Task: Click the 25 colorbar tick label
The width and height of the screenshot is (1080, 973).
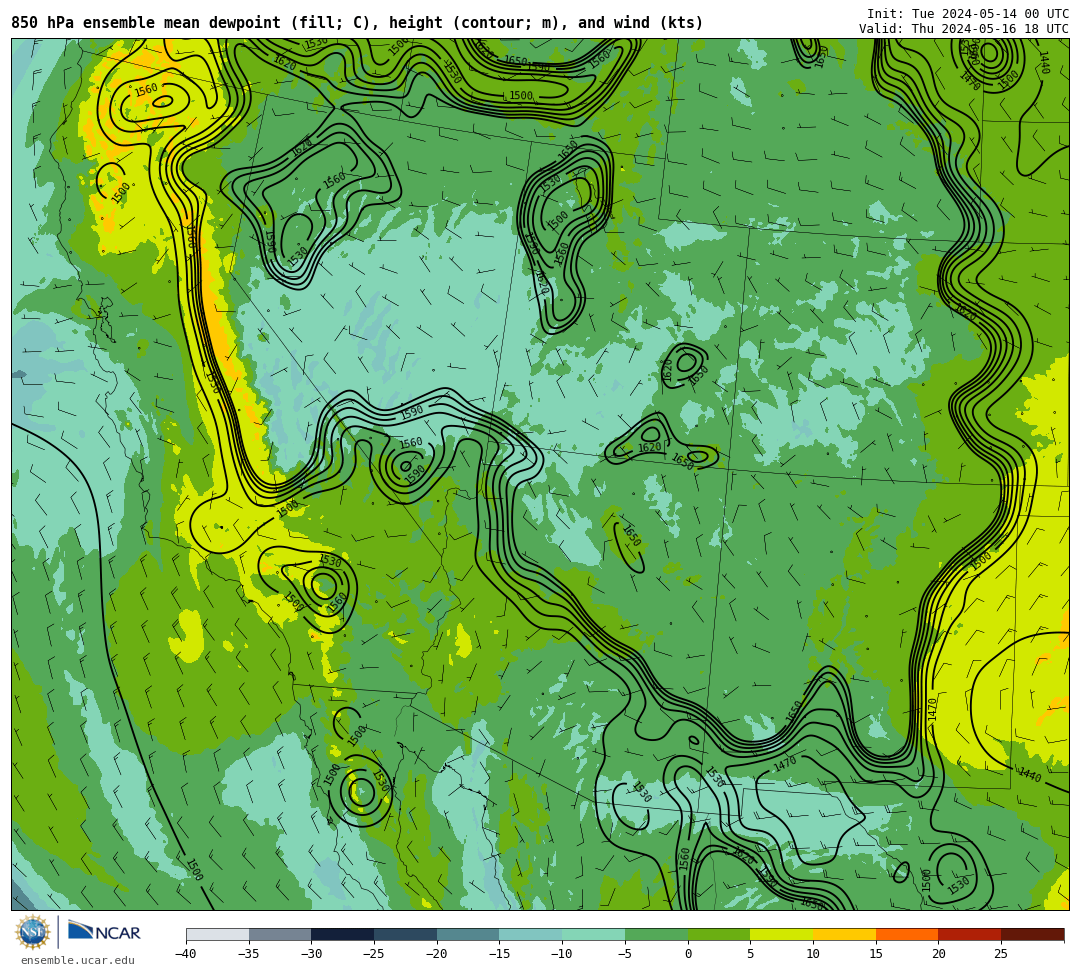Action: pyautogui.click(x=1001, y=954)
